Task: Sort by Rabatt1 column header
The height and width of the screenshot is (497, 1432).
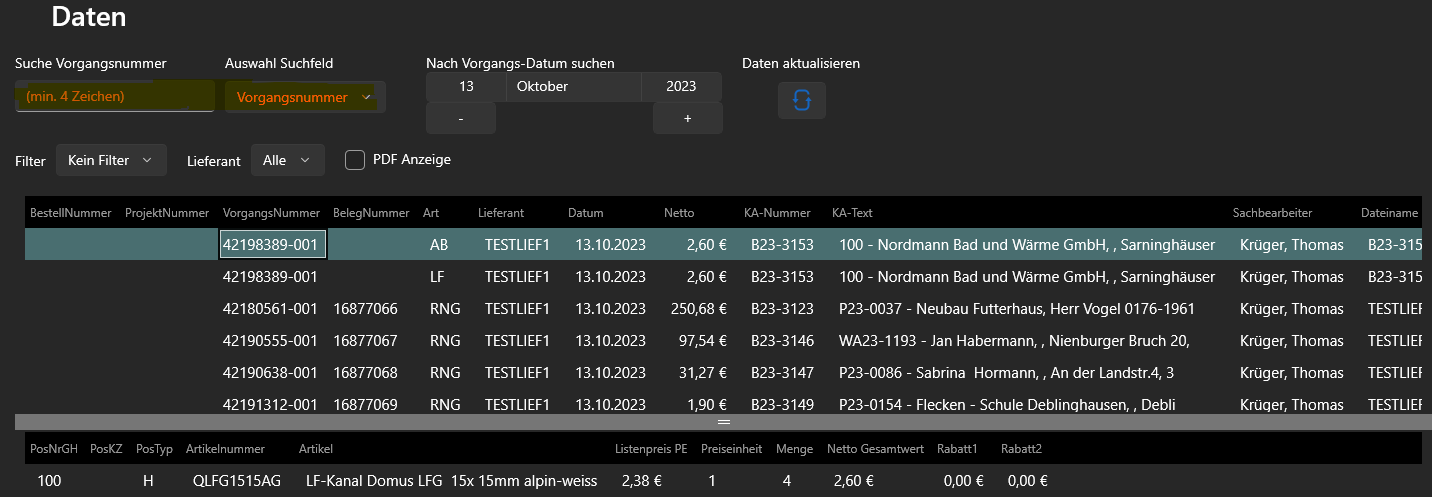Action: [x=957, y=449]
